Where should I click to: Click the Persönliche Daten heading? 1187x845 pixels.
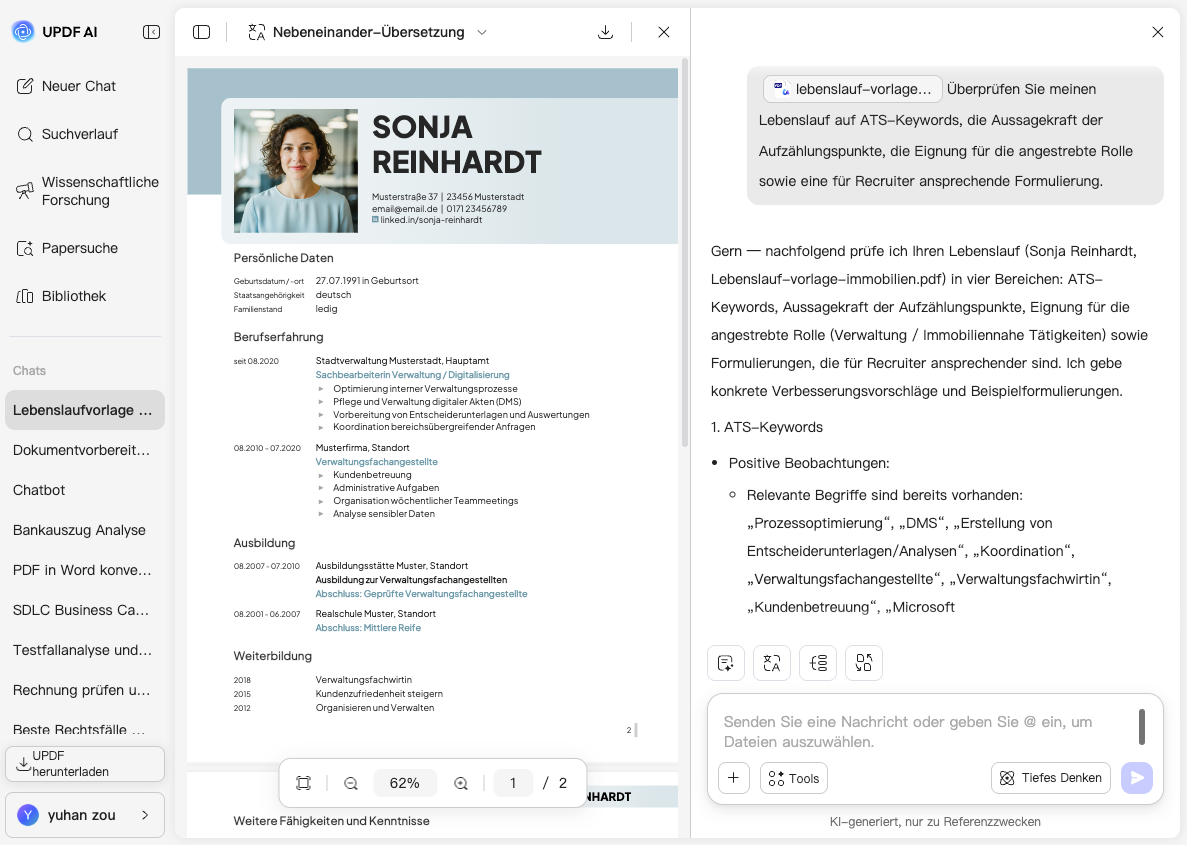[x=283, y=258]
